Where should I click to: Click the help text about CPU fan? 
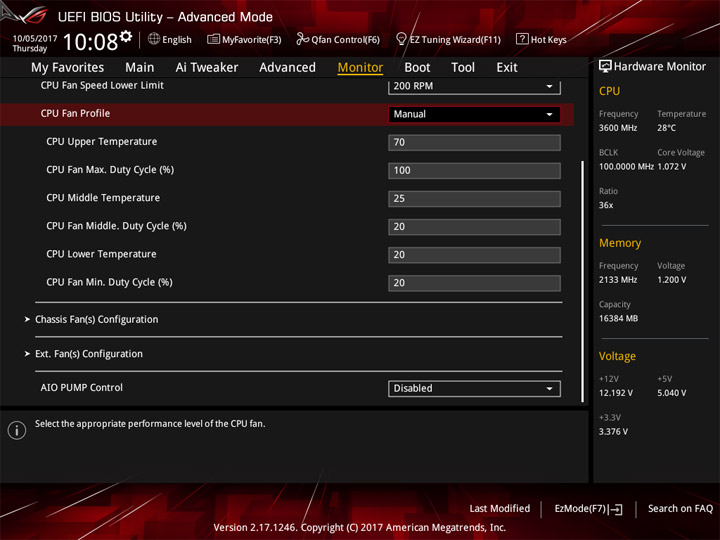tap(150, 423)
